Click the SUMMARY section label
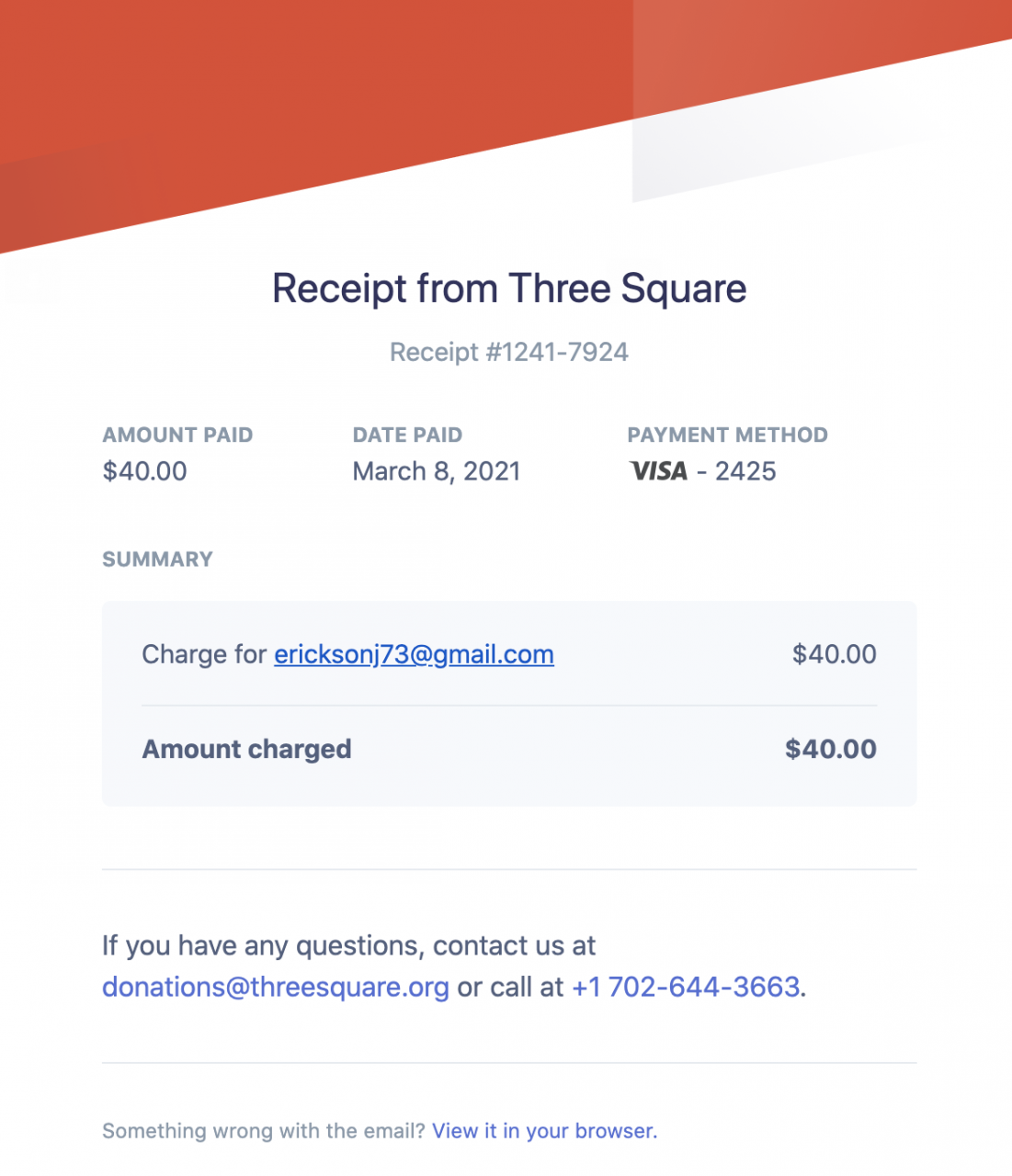Viewport: 1012px width, 1176px height. (x=157, y=560)
